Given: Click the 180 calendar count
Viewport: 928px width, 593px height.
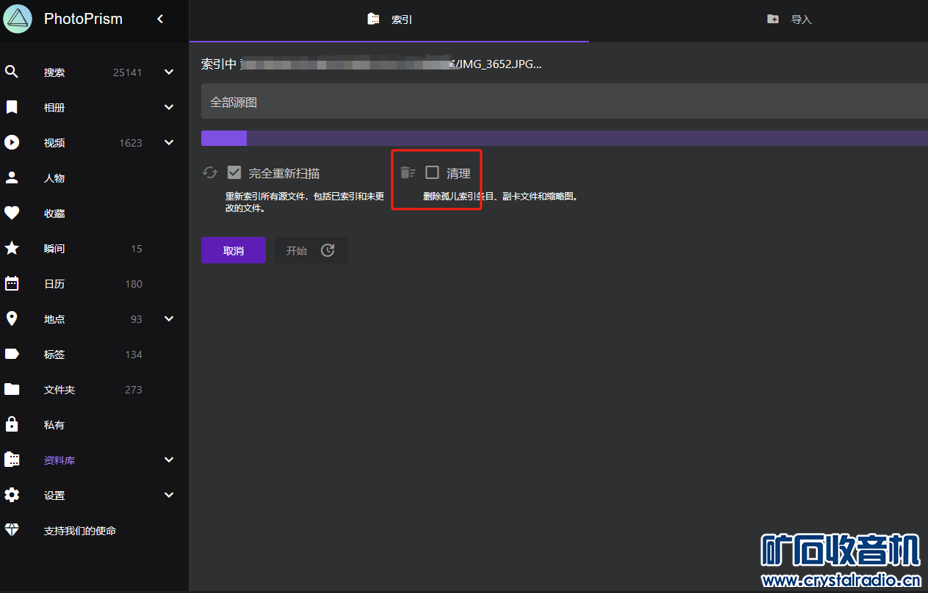Looking at the screenshot, I should coord(133,283).
